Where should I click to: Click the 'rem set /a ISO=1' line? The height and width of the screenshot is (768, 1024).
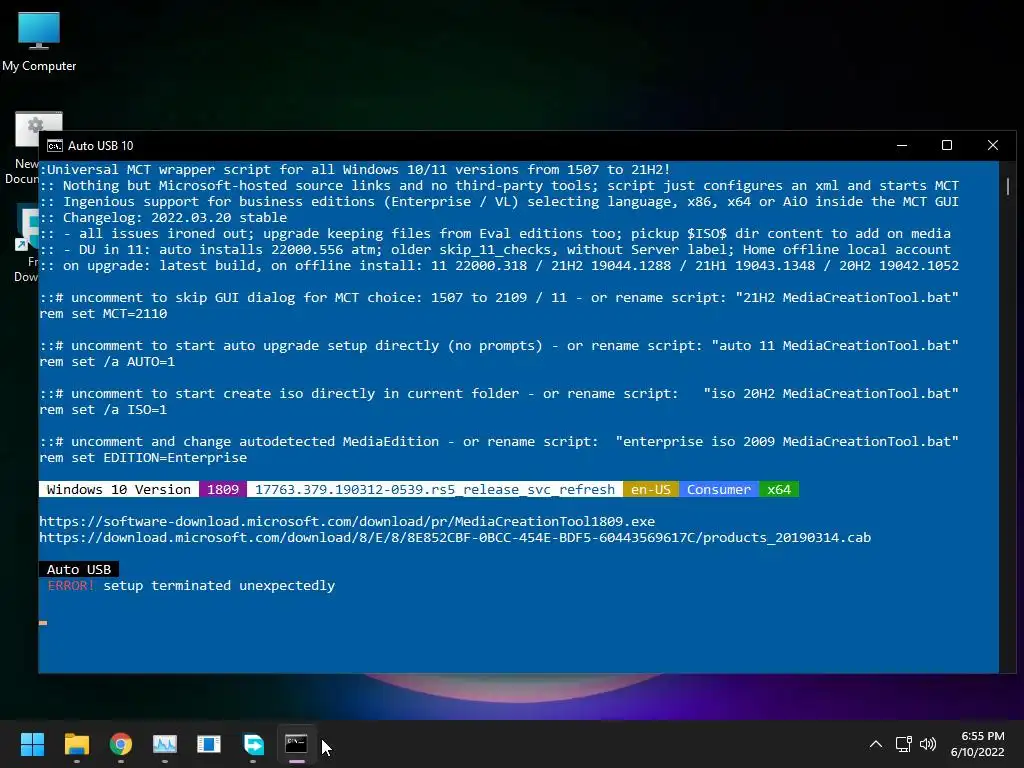coord(103,410)
